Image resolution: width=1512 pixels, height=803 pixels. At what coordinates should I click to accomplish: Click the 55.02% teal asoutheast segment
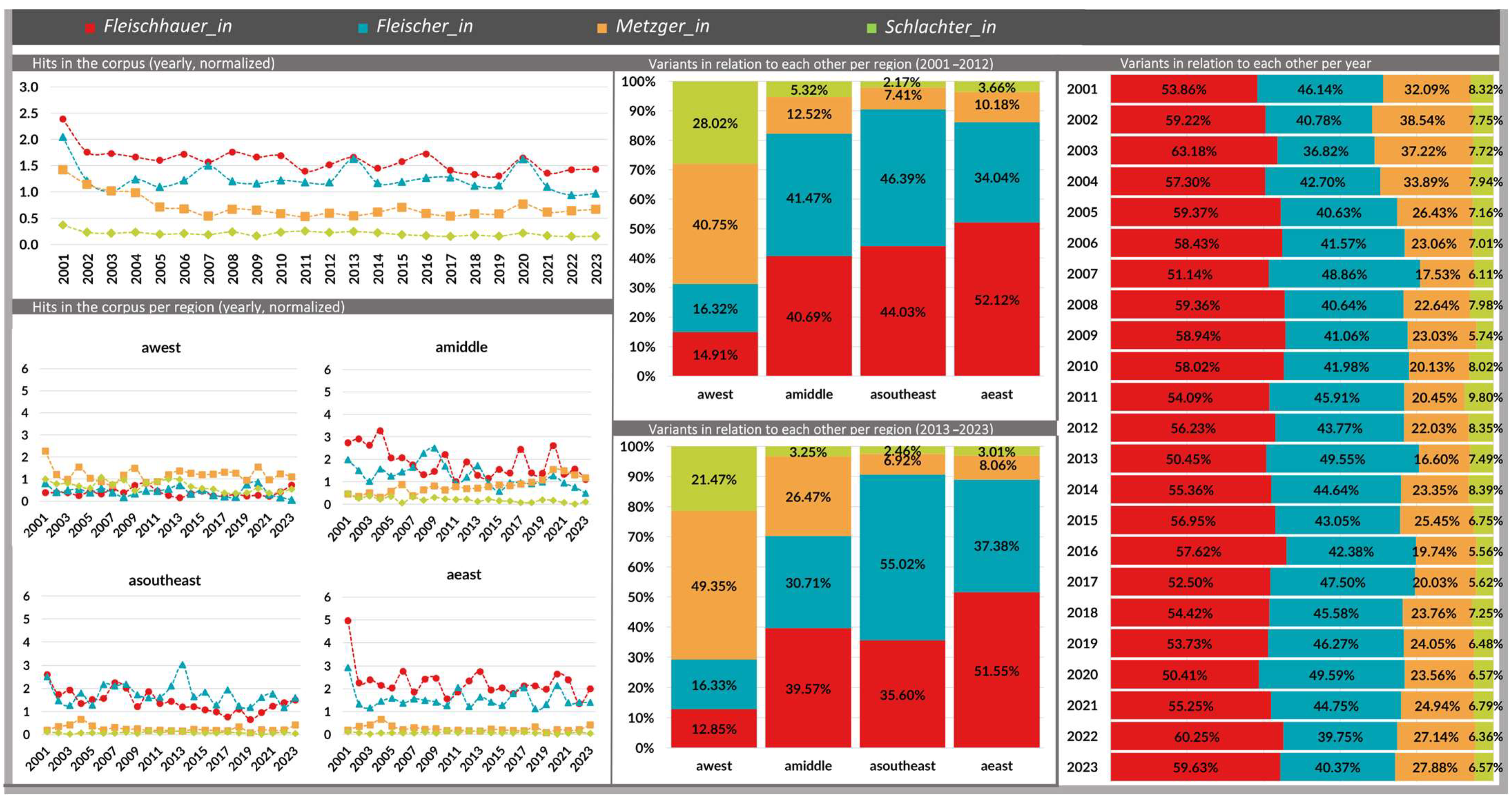click(x=902, y=557)
